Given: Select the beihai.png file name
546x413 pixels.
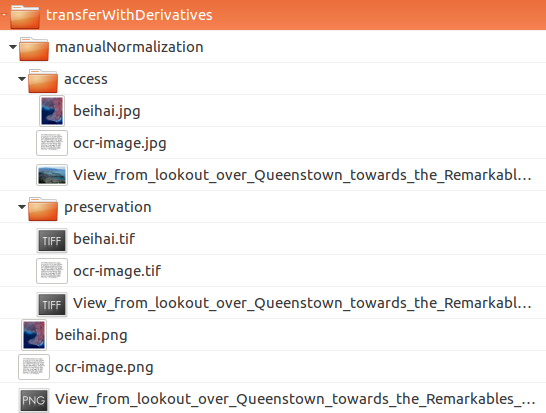Looking at the screenshot, I should 91,335.
